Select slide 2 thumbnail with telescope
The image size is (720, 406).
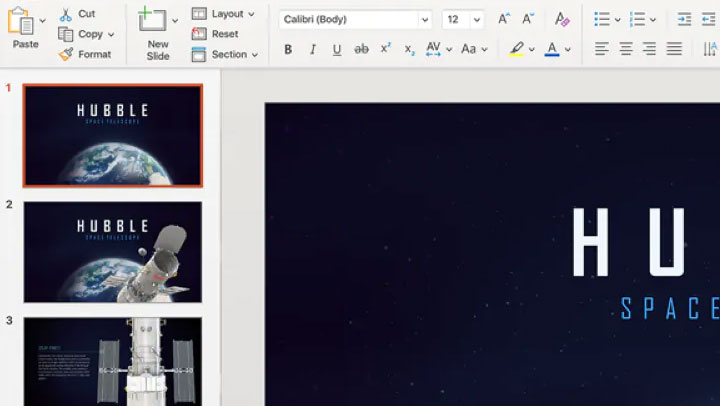[112, 252]
